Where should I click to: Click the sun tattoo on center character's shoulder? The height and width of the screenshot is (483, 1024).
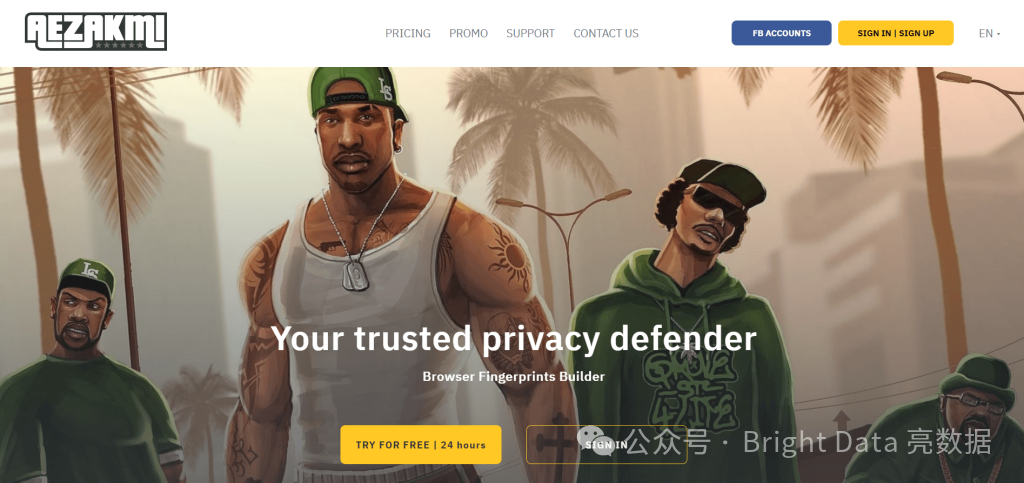509,257
